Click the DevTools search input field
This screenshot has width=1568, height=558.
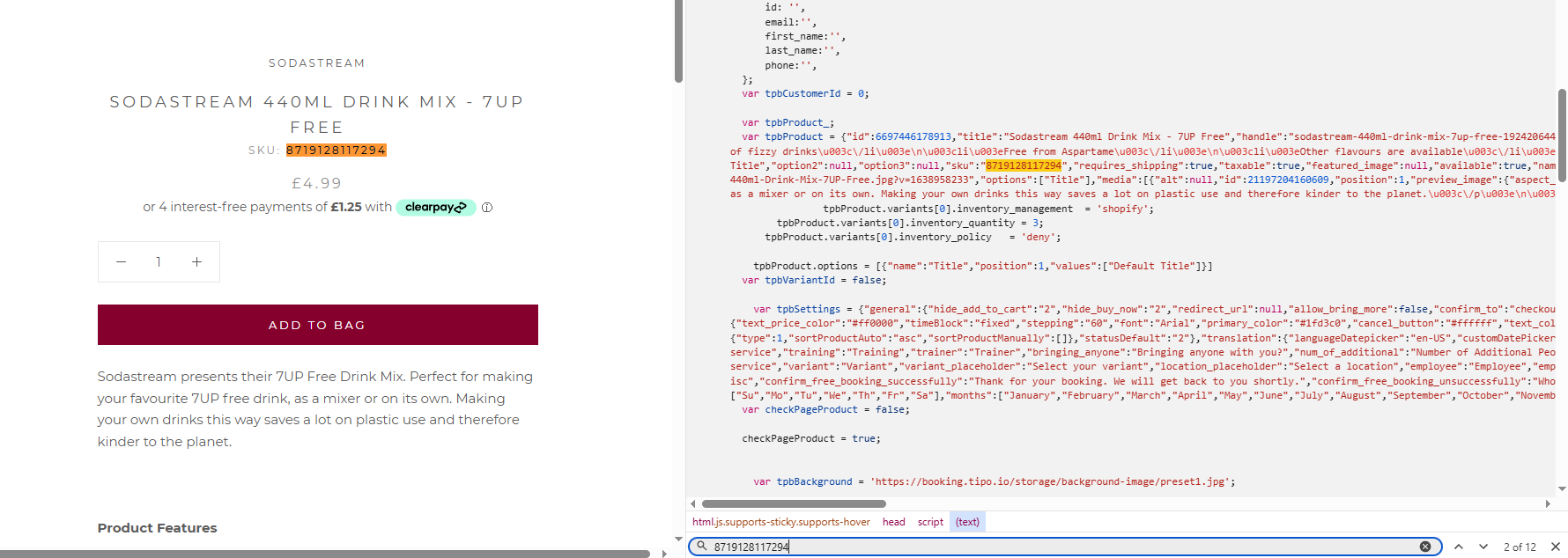coord(1064,547)
